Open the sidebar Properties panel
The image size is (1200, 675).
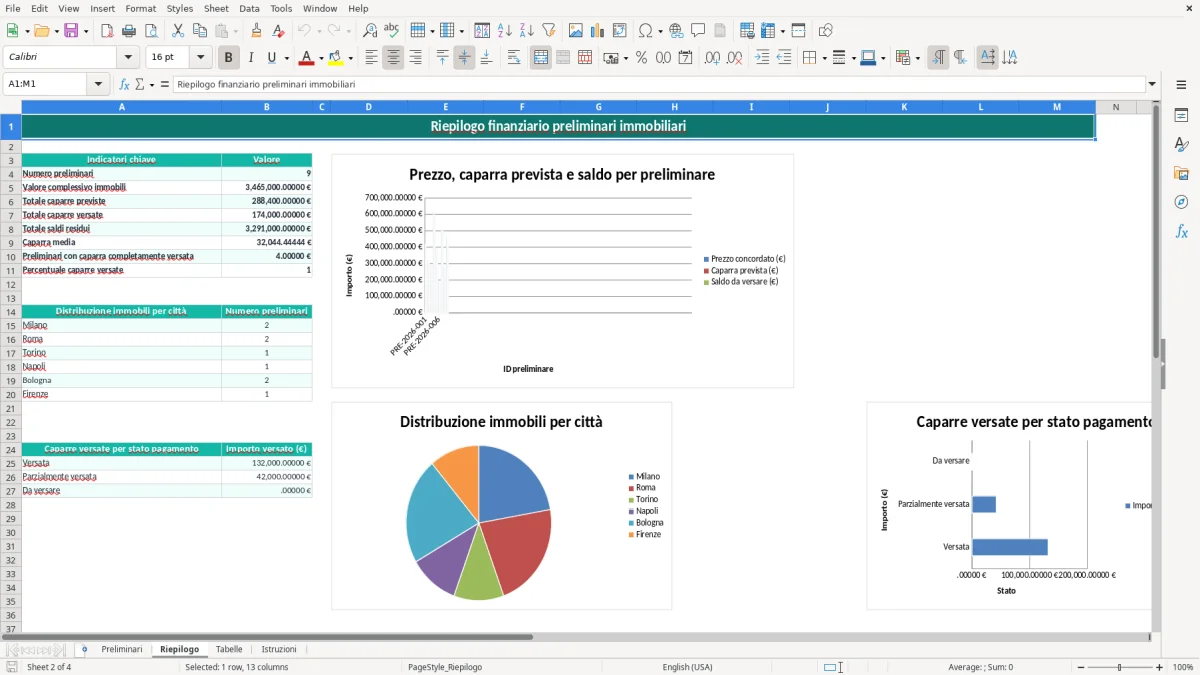click(x=1181, y=115)
